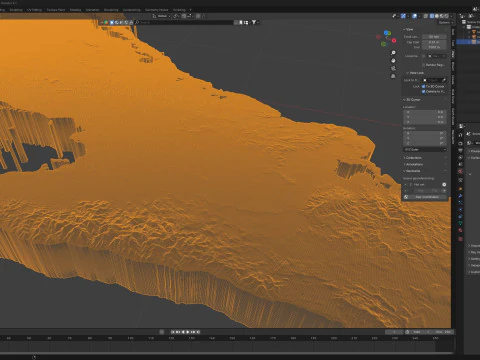Image resolution: width=480 pixels, height=360 pixels.
Task: Toggle X-ray mode icon
Action: [x=426, y=16]
